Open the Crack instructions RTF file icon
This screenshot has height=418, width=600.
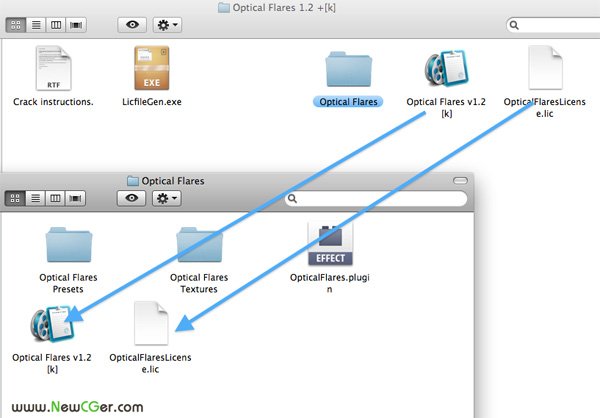(53, 68)
